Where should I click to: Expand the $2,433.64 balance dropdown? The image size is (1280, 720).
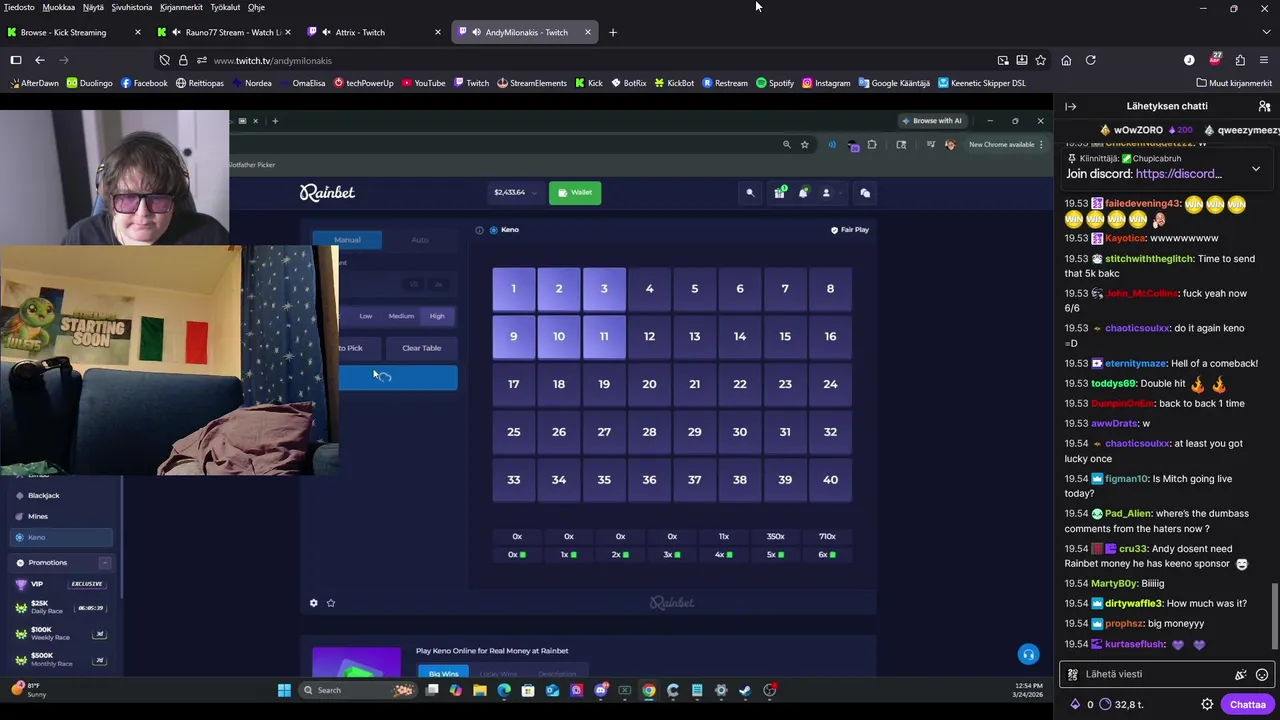(x=516, y=193)
